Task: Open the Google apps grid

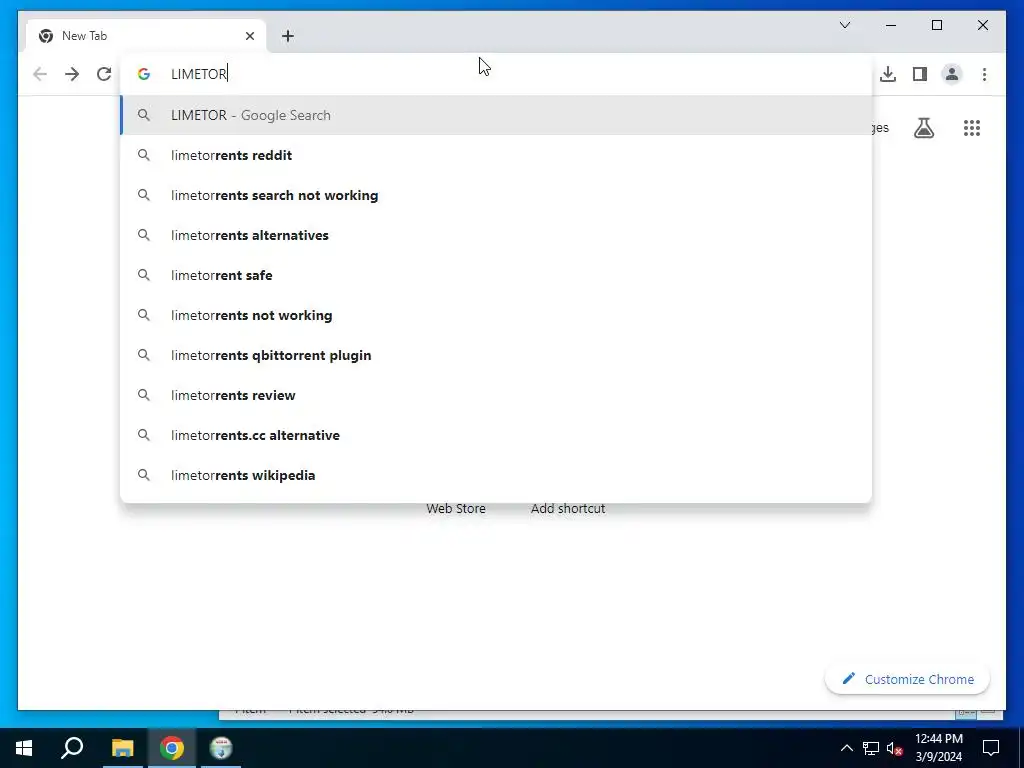Action: coord(972,128)
